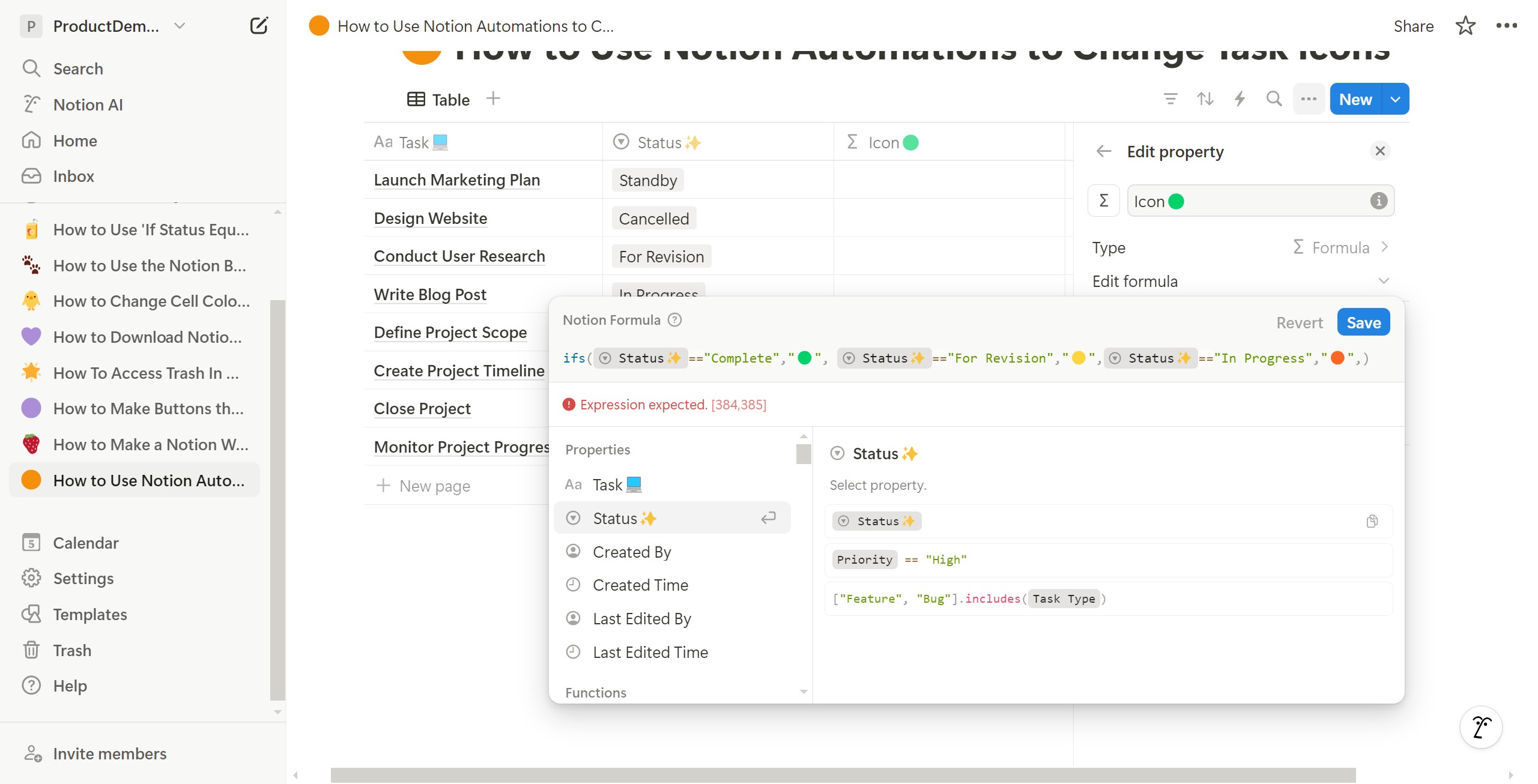Save the formula

pos(1363,322)
